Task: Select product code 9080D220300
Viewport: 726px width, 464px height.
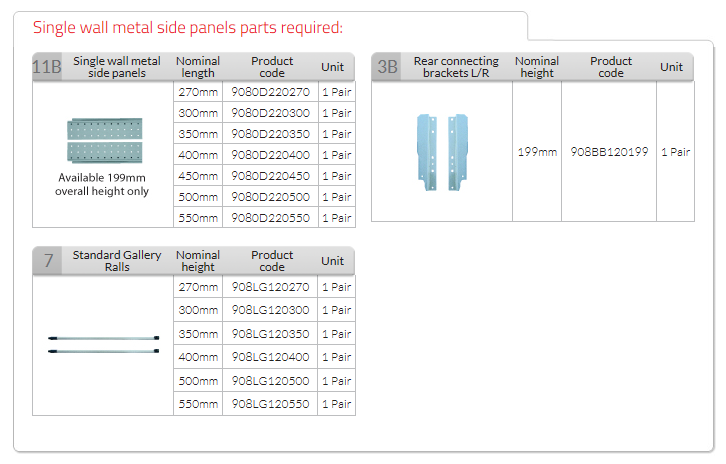Action: pyautogui.click(x=271, y=113)
